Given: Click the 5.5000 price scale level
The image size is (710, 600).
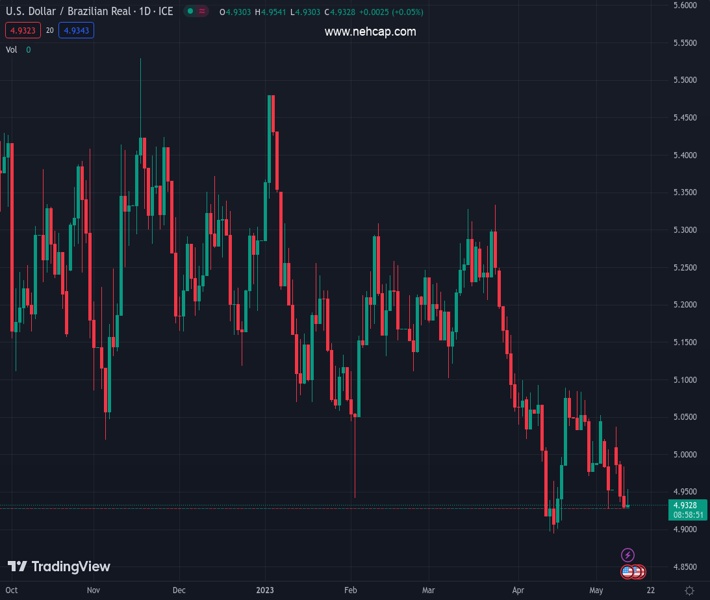Looking at the screenshot, I should coord(684,80).
